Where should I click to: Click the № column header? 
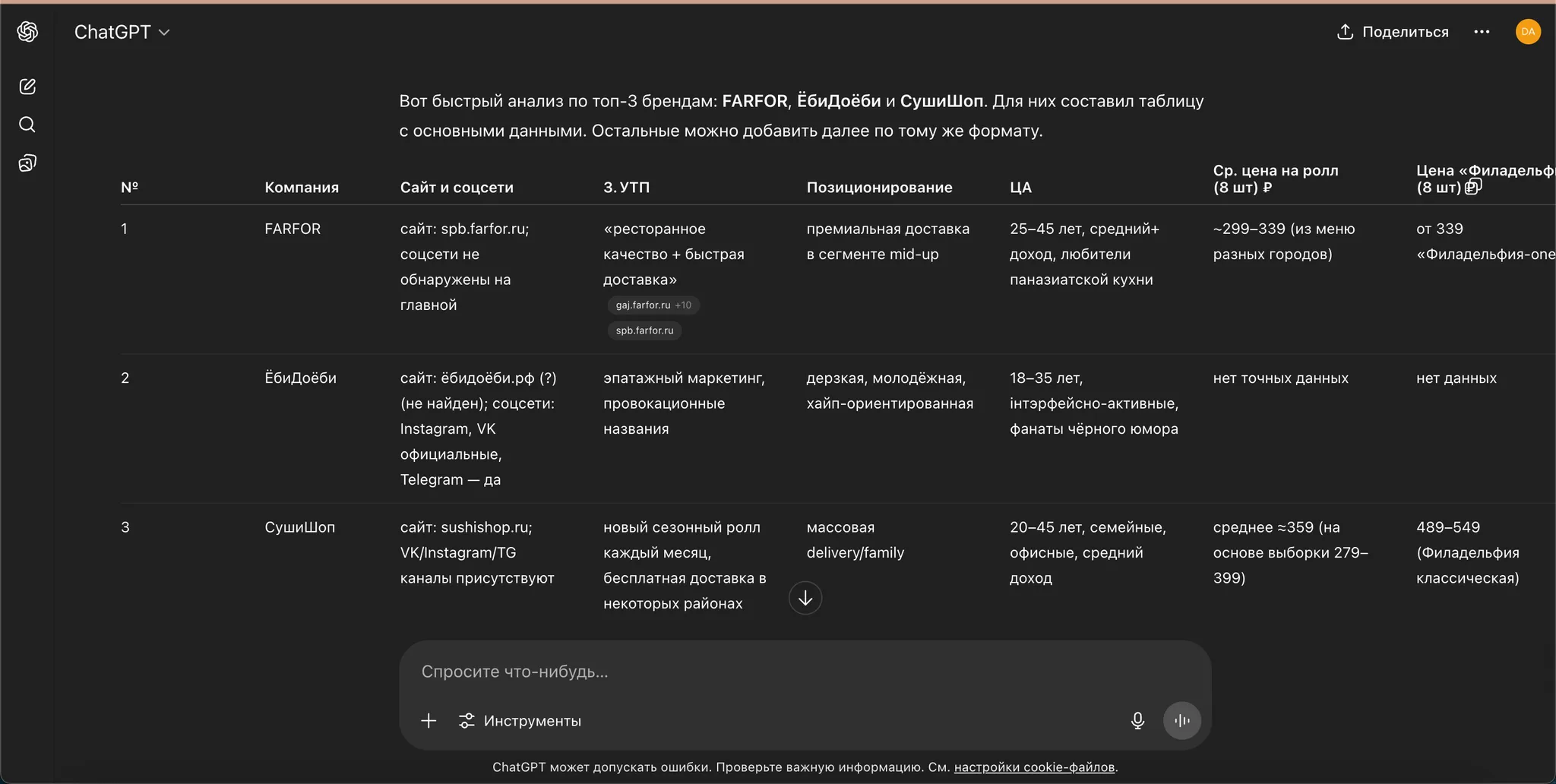pyautogui.click(x=129, y=188)
